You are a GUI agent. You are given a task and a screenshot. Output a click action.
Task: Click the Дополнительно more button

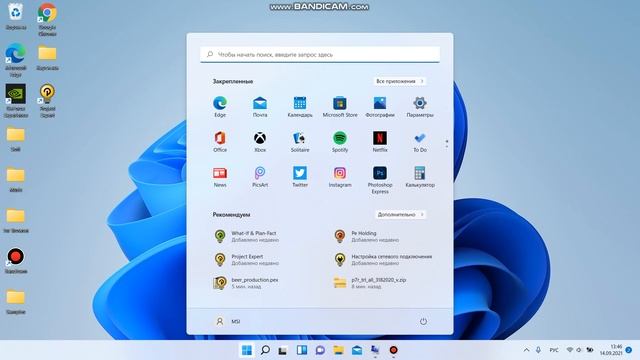[400, 214]
